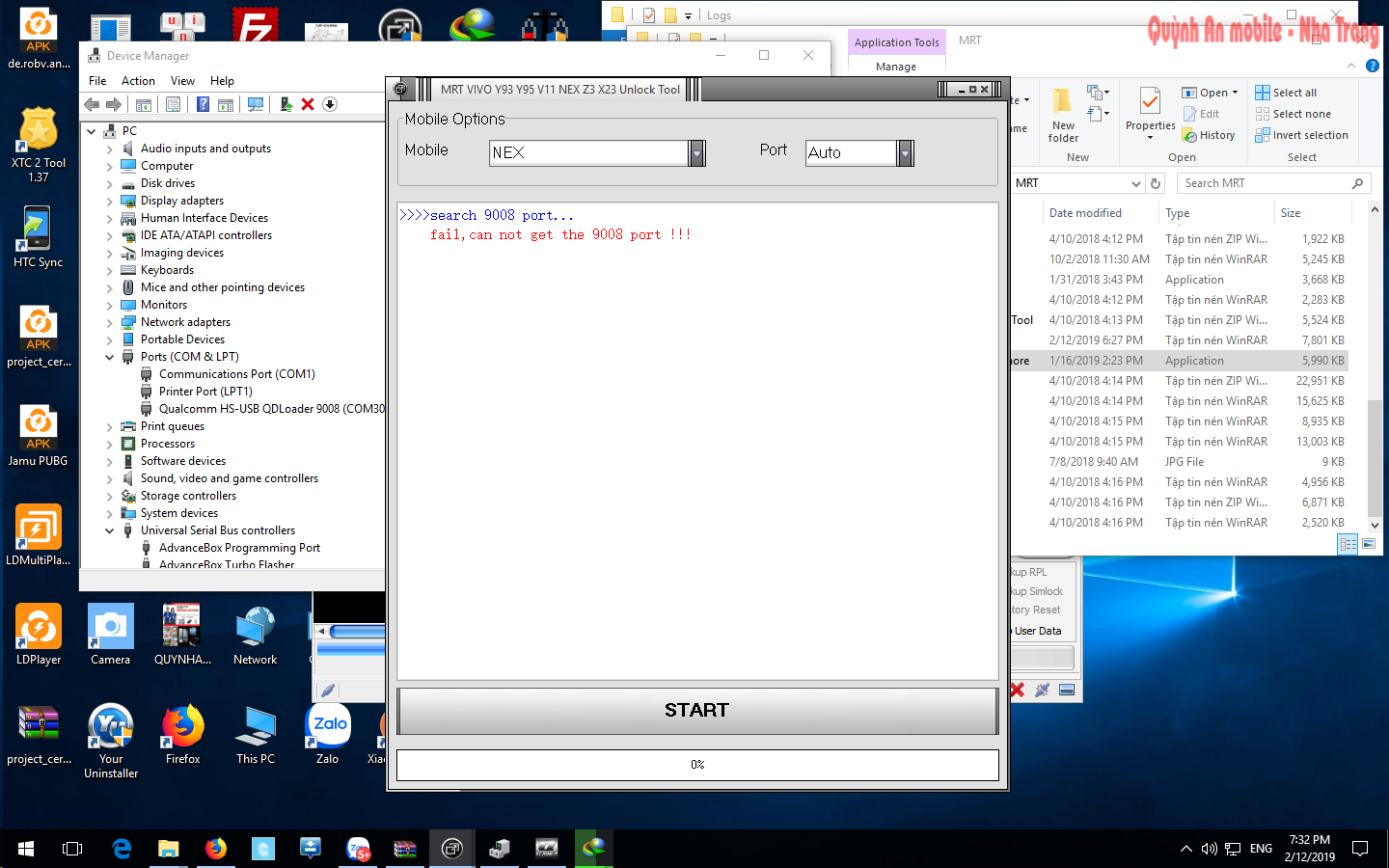Collapse Universal Serial Bus controllers node
Screen dimensions: 1389x868
click(109, 530)
